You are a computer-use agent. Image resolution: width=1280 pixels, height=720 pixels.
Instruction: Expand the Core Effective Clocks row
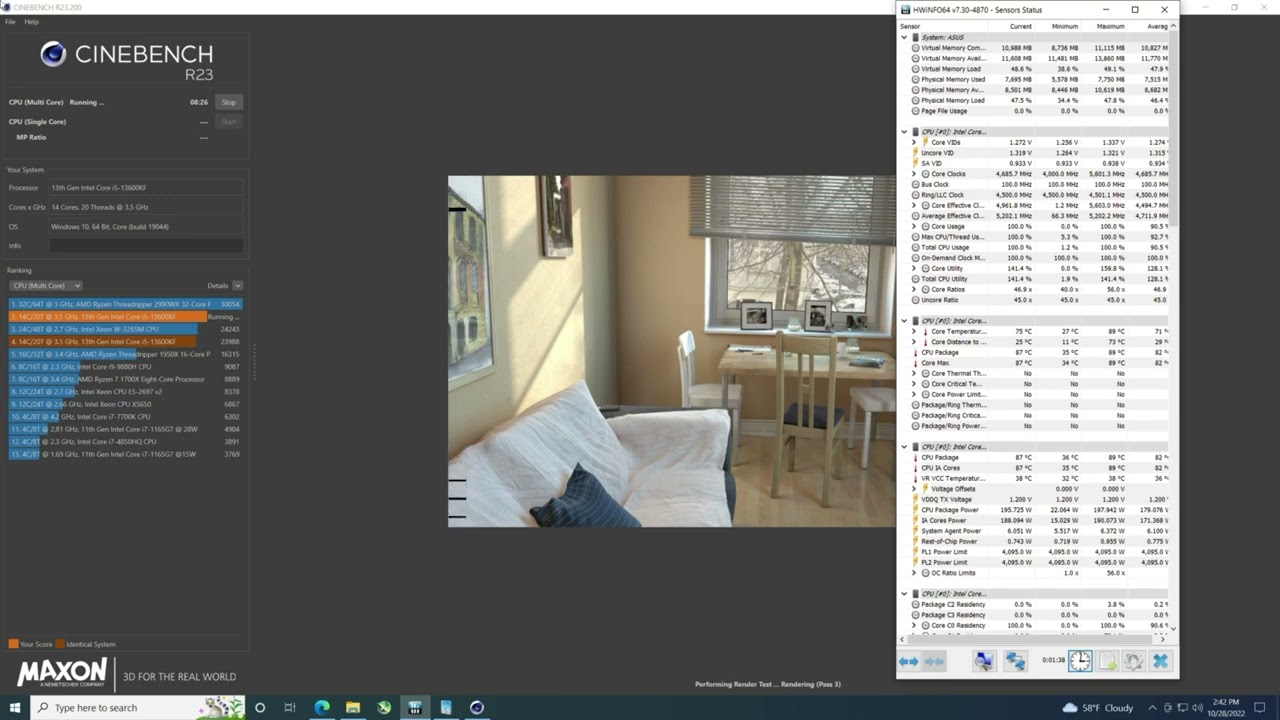[x=914, y=205]
